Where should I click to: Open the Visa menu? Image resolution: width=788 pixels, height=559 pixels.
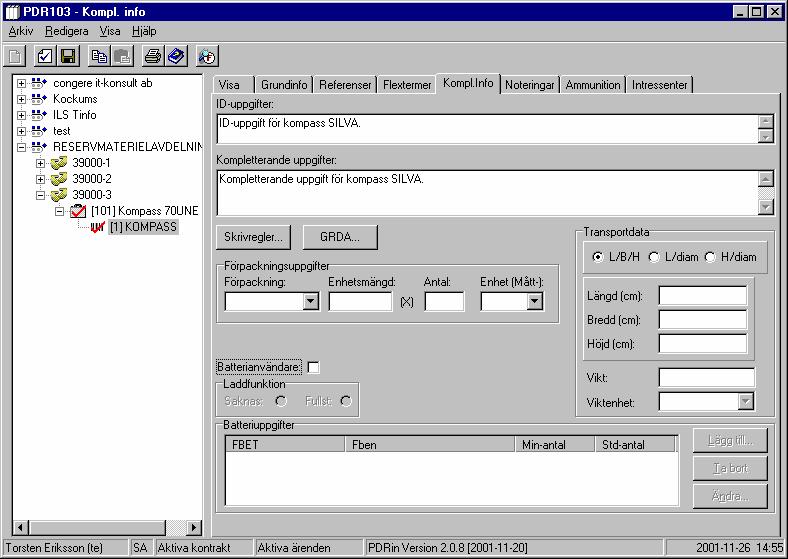click(110, 31)
